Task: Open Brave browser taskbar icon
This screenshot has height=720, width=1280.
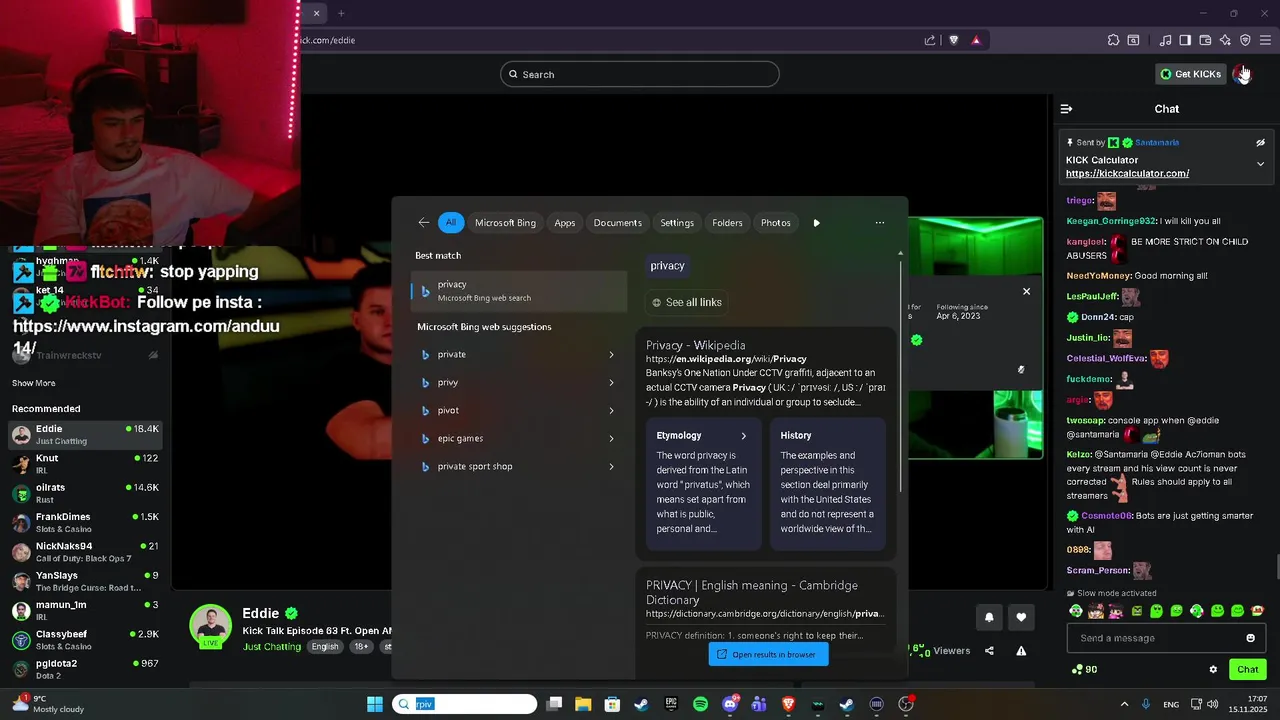Action: (x=788, y=704)
